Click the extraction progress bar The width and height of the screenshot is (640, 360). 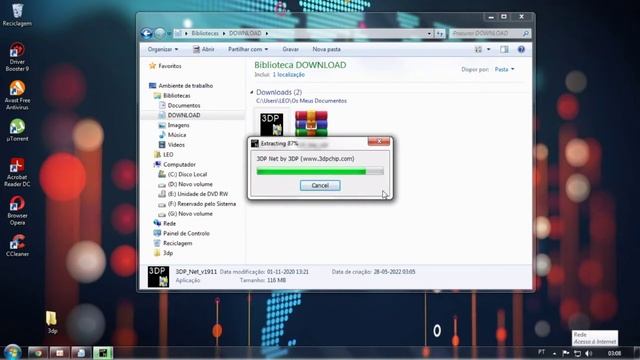[320, 172]
